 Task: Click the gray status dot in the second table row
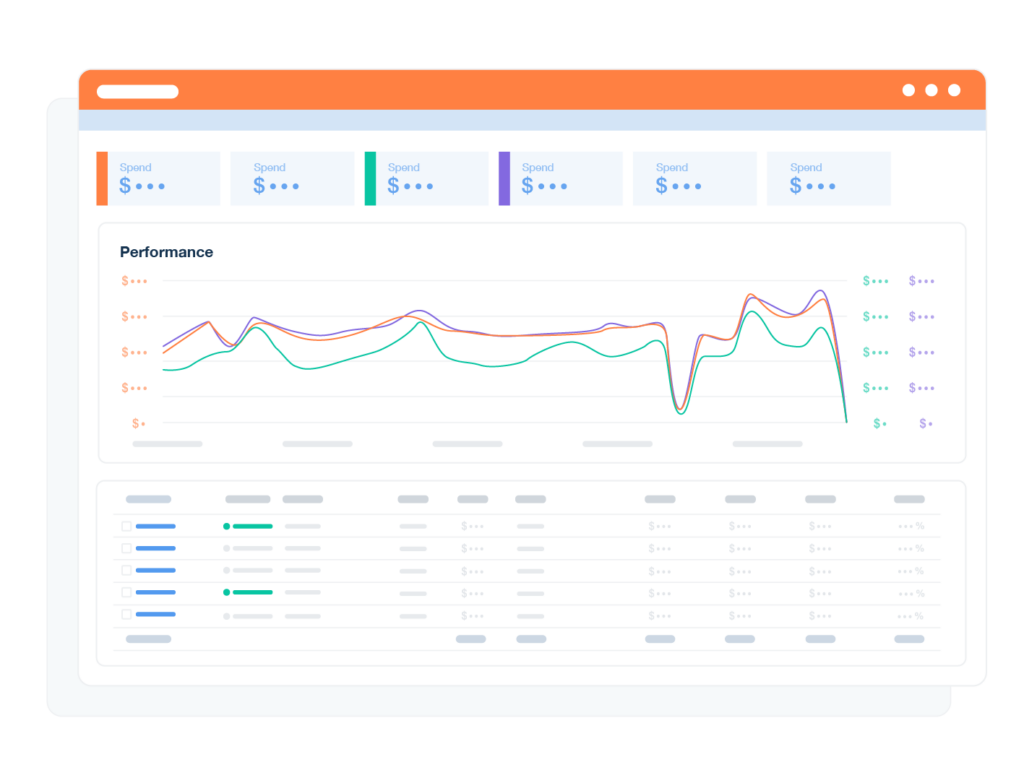click(x=227, y=548)
